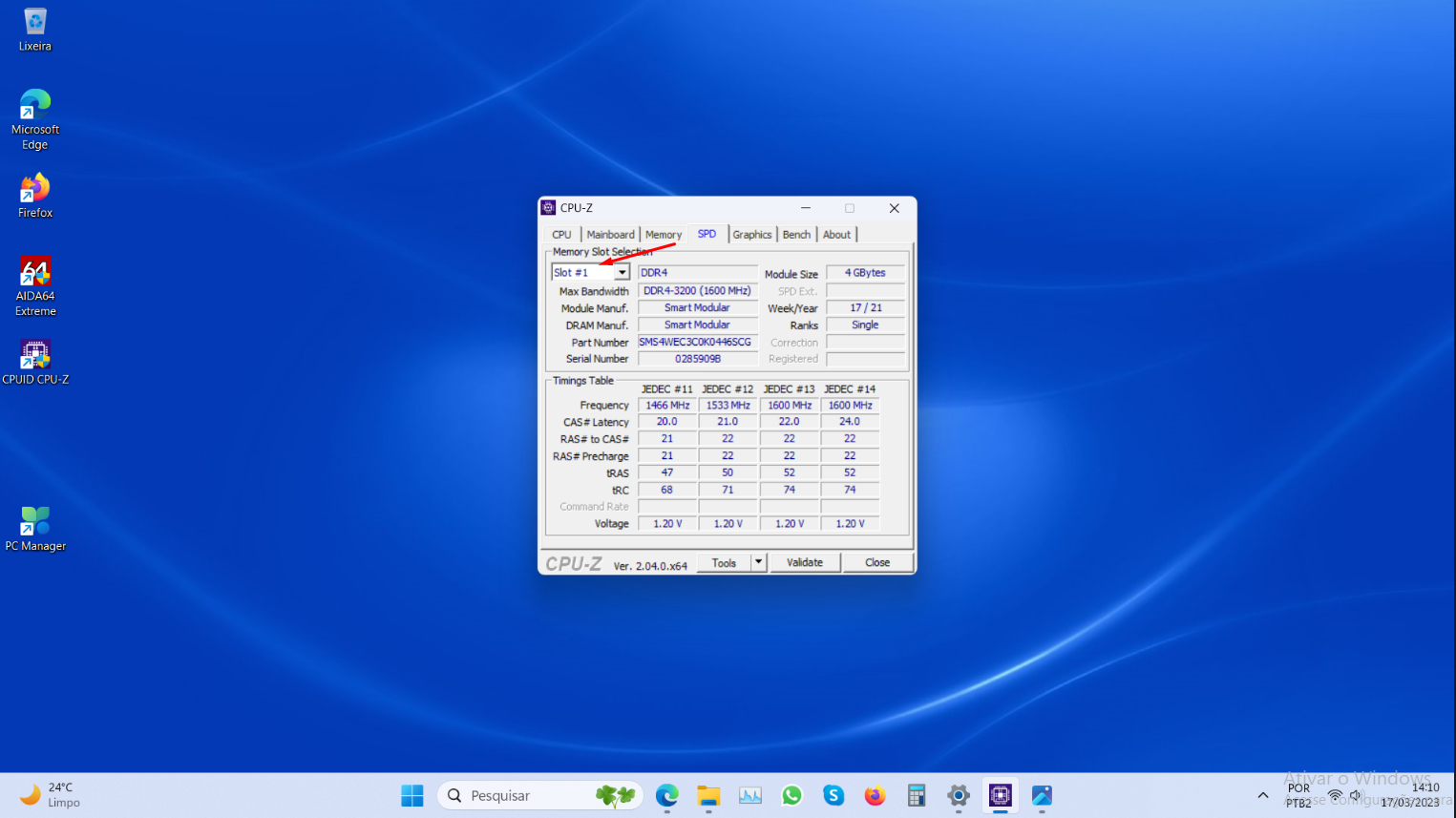
Task: Click the Ranks Single value
Action: click(x=865, y=325)
